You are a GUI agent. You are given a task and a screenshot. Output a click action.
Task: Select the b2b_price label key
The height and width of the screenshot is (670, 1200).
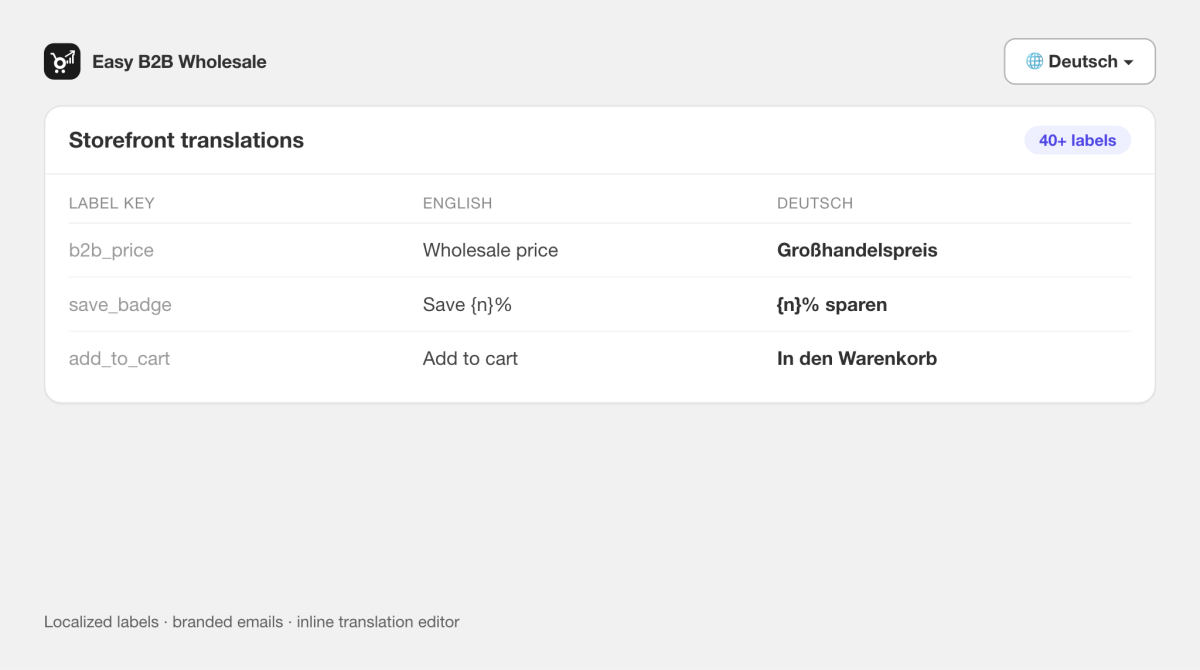(111, 250)
